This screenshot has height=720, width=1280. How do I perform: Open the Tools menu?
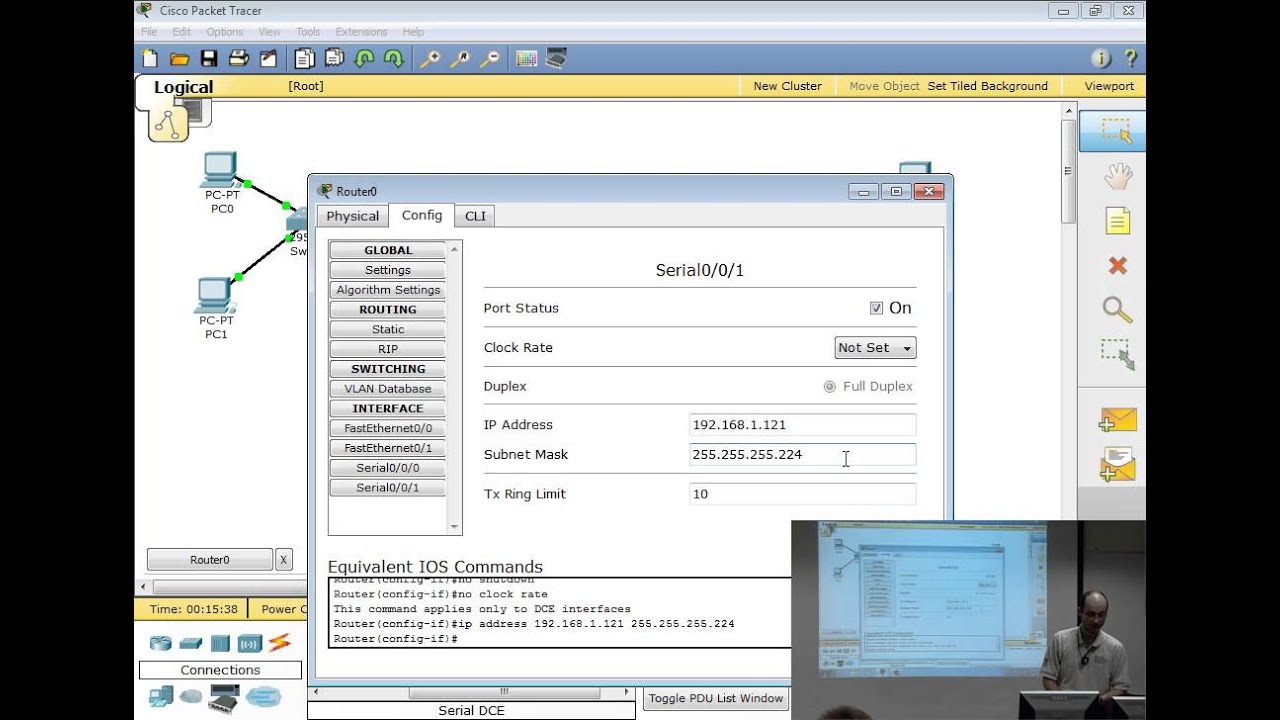(x=308, y=32)
